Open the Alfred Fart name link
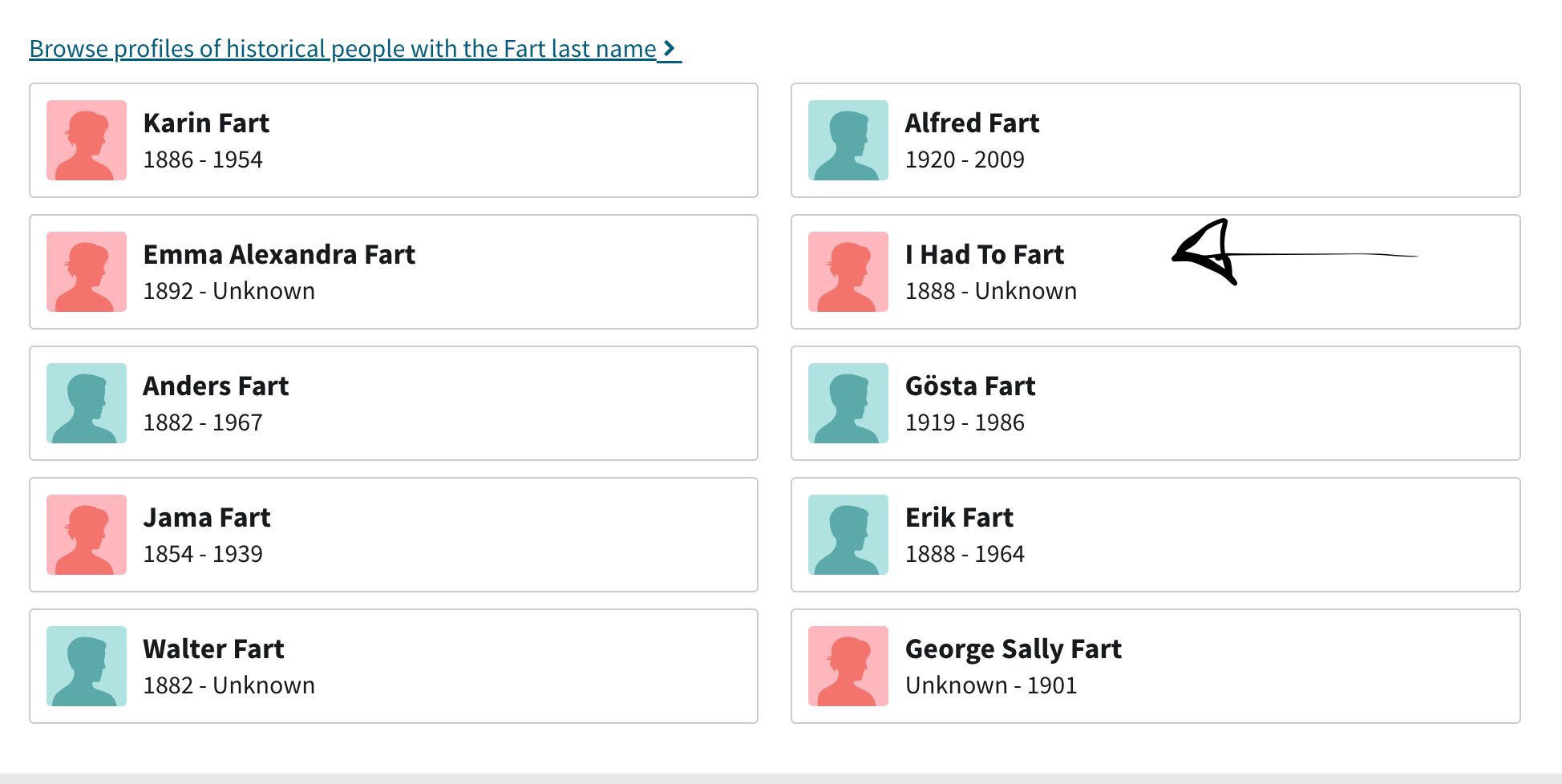This screenshot has width=1562, height=784. (972, 123)
